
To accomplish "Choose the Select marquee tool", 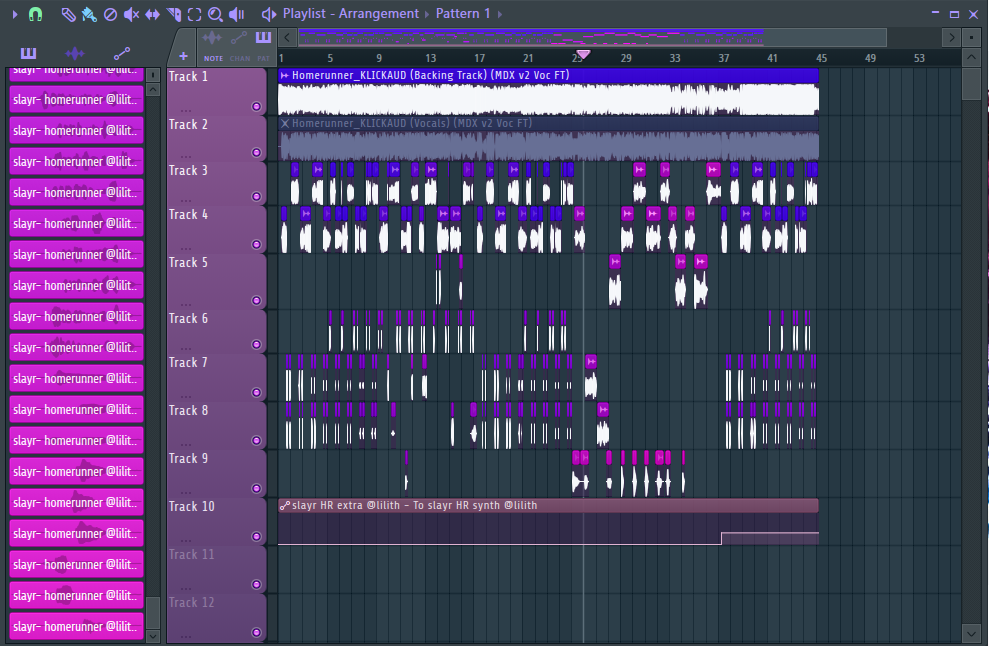I will click(194, 14).
